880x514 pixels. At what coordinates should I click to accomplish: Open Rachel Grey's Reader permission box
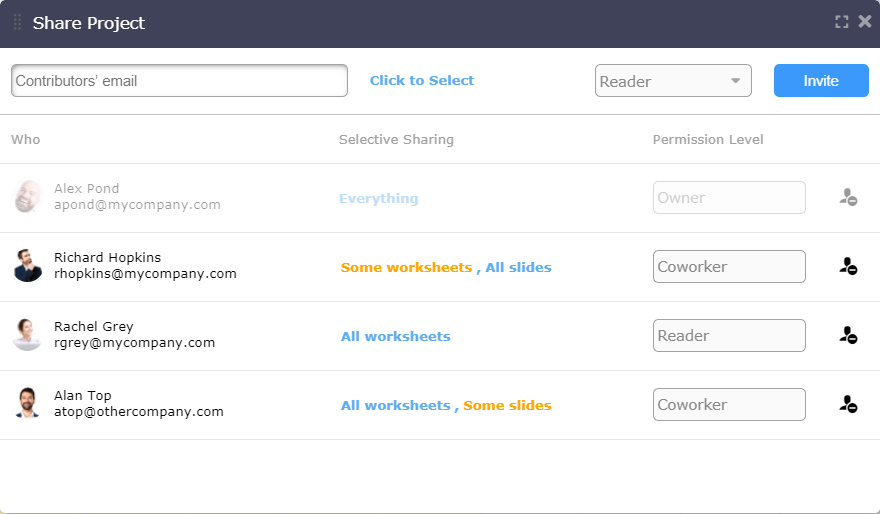[x=729, y=336]
